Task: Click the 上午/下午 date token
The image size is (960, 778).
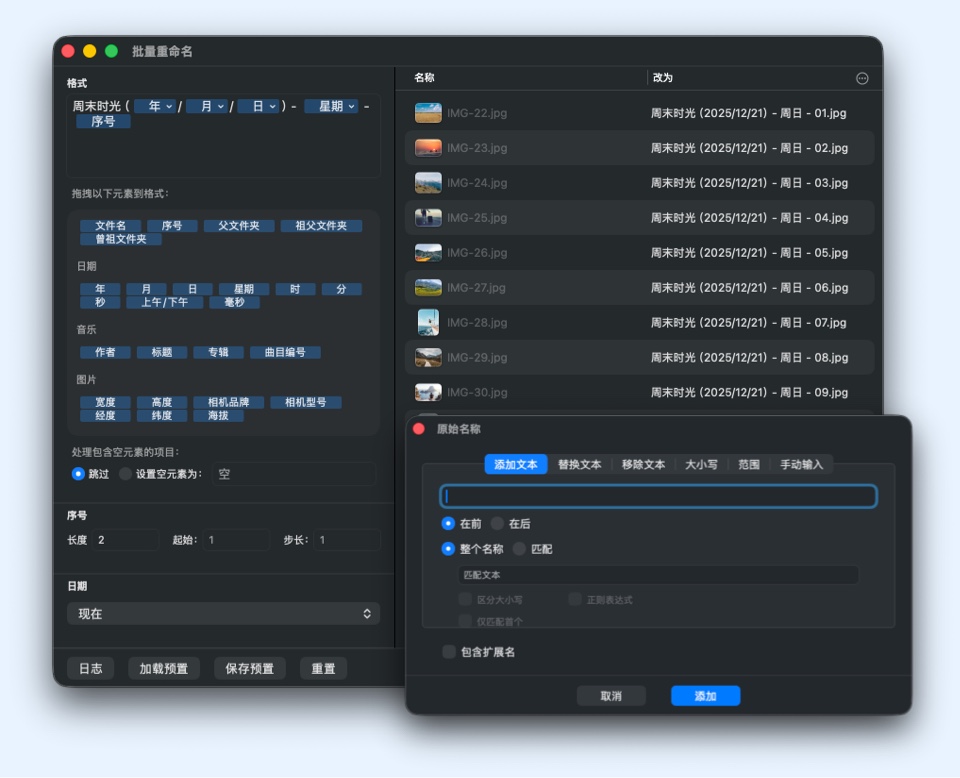Action: pos(164,302)
